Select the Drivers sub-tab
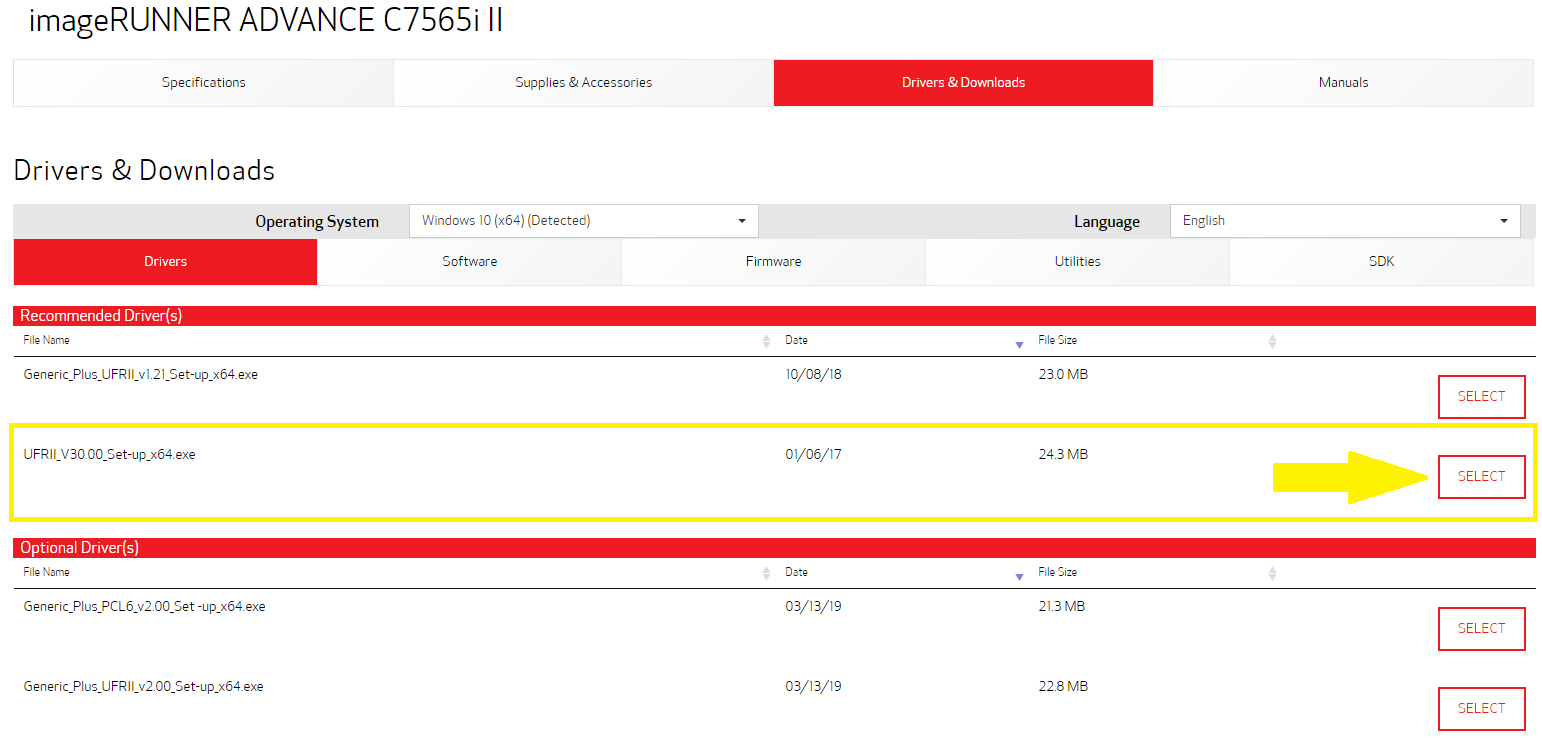 coord(165,261)
